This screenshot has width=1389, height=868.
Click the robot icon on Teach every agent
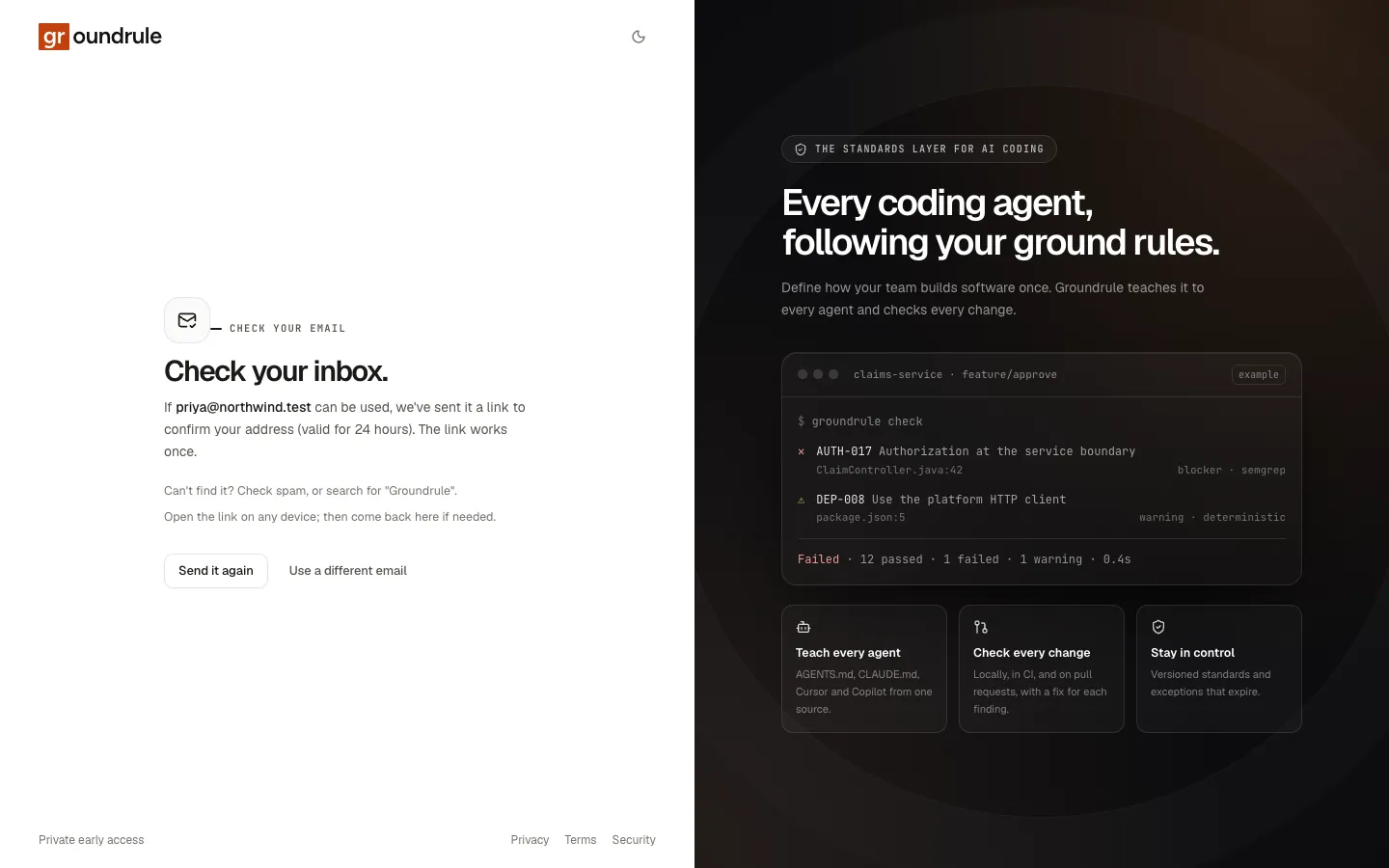point(803,627)
